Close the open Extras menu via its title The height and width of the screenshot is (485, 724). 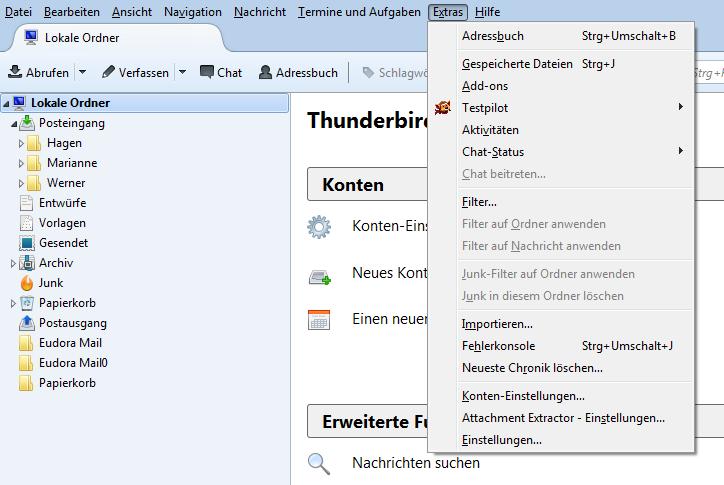pyautogui.click(x=448, y=12)
